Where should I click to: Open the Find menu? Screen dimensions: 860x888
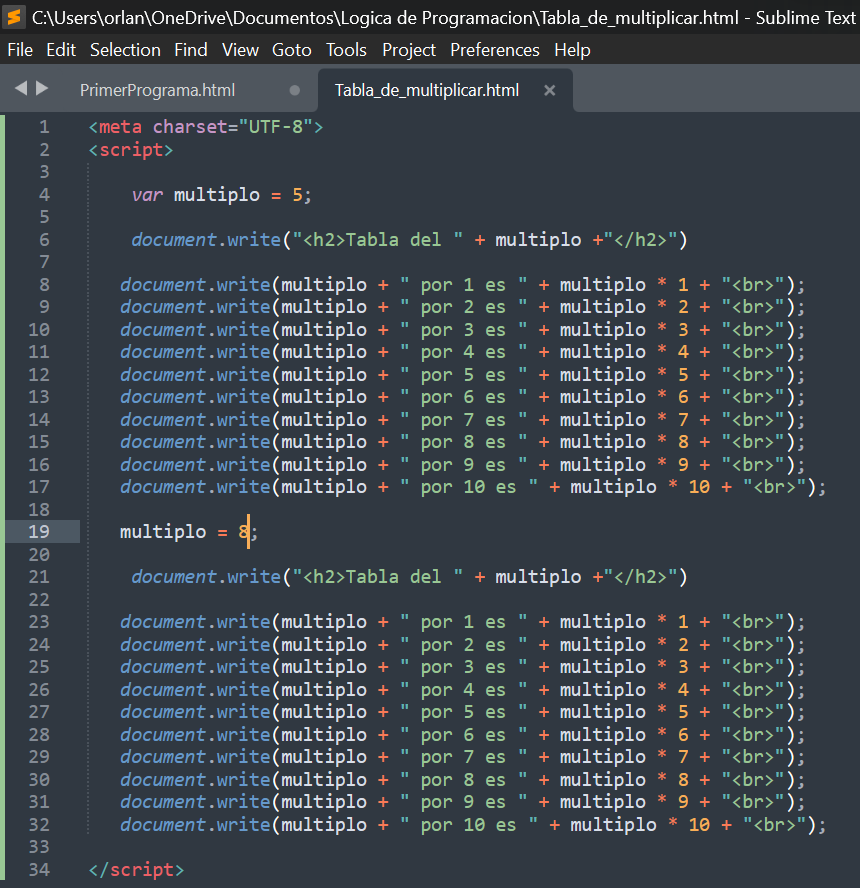[x=191, y=50]
